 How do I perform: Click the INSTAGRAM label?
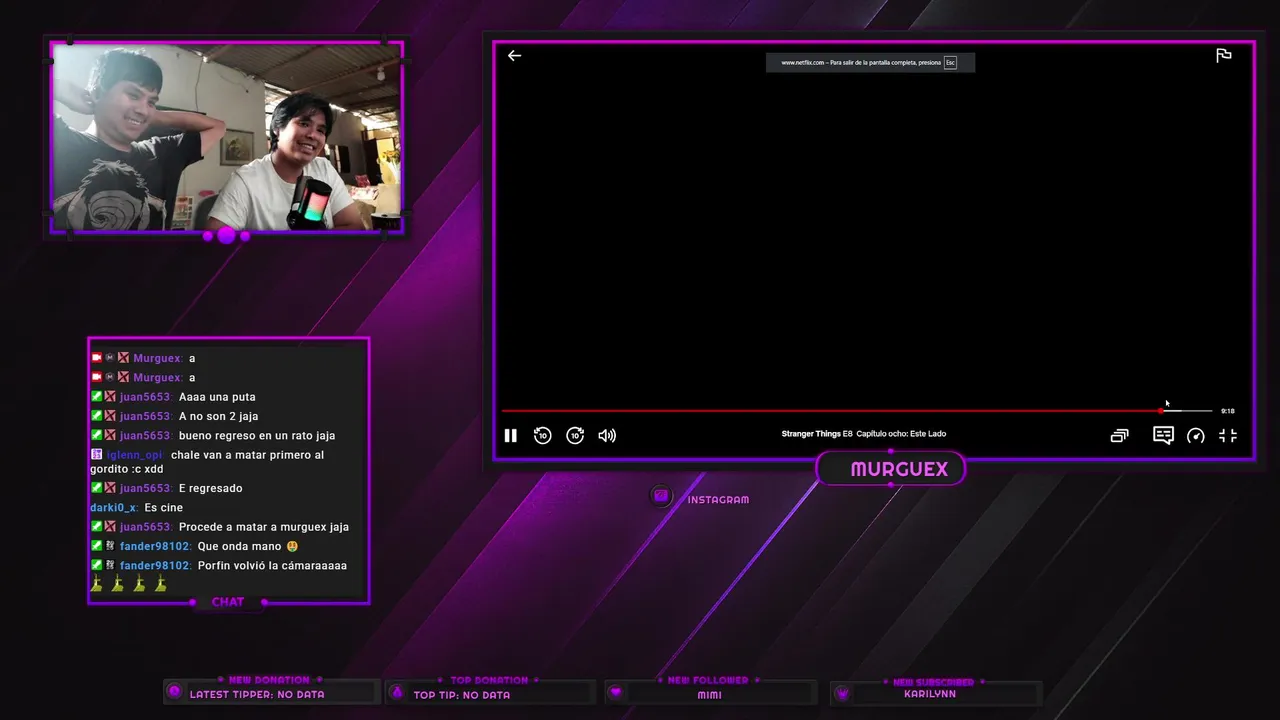pyautogui.click(x=718, y=499)
